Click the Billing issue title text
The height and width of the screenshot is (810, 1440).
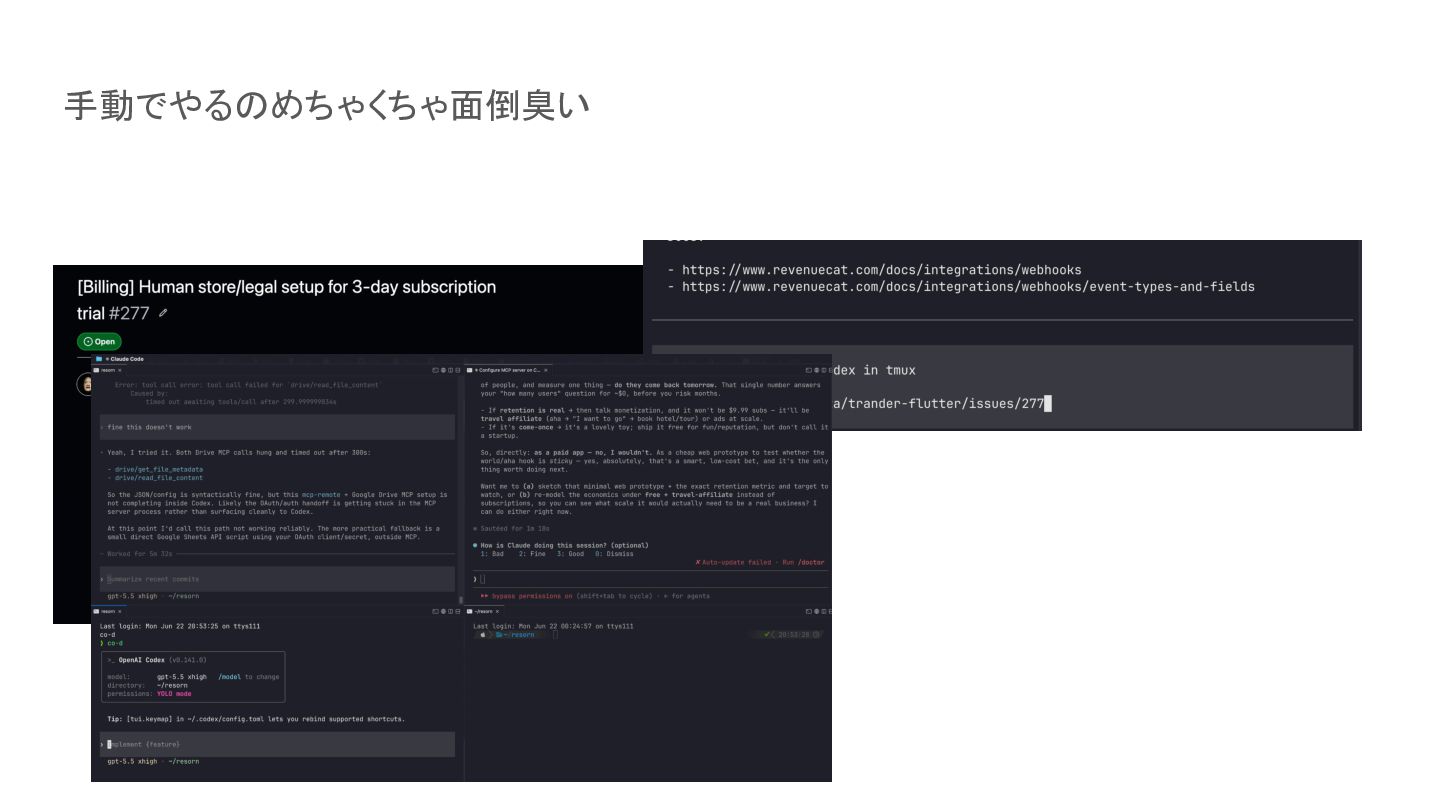point(287,300)
